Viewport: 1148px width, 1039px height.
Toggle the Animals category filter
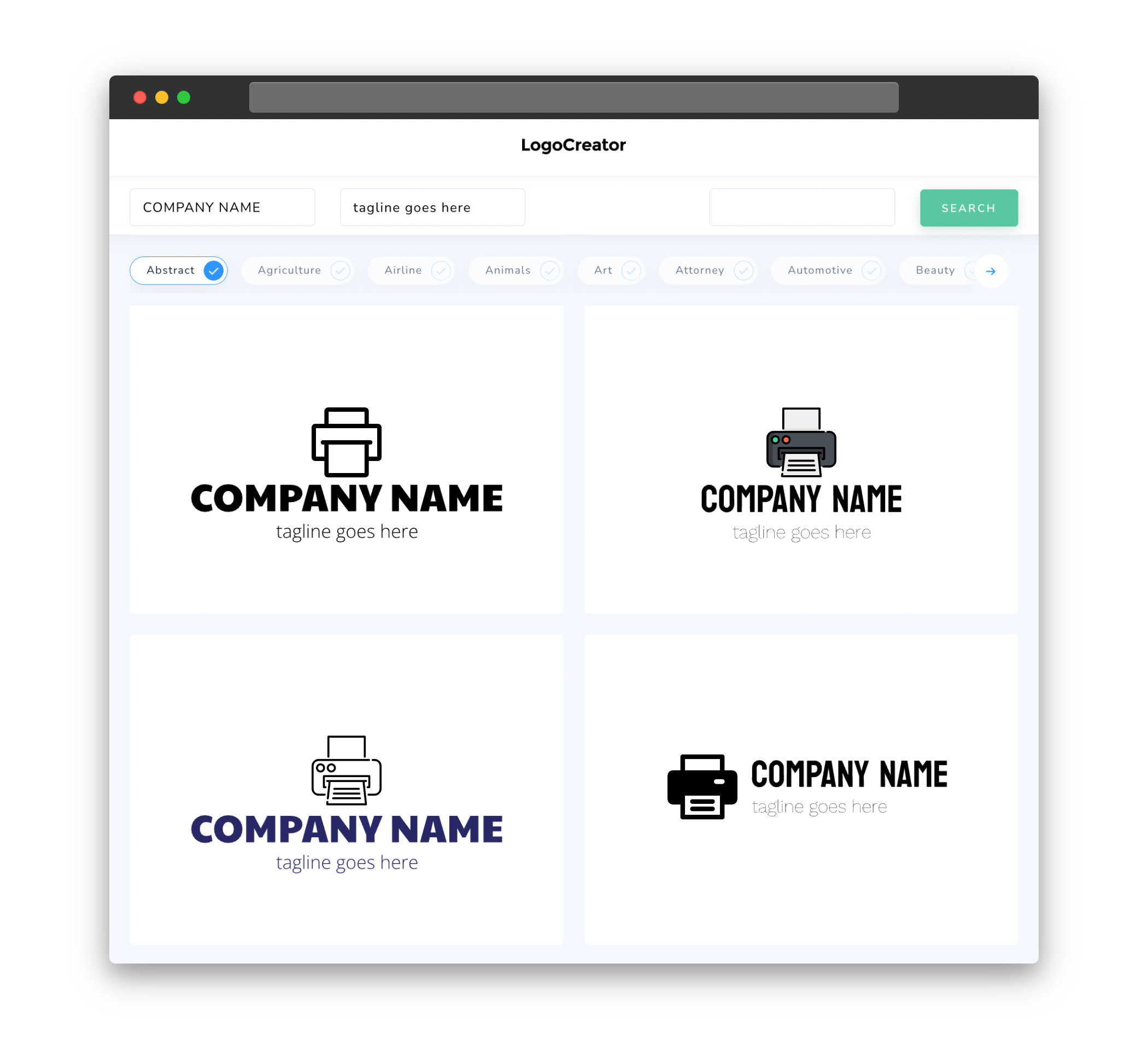(x=517, y=270)
